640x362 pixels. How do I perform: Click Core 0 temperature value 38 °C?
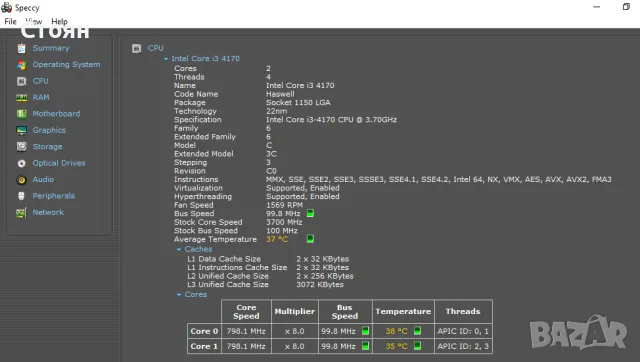coord(397,331)
